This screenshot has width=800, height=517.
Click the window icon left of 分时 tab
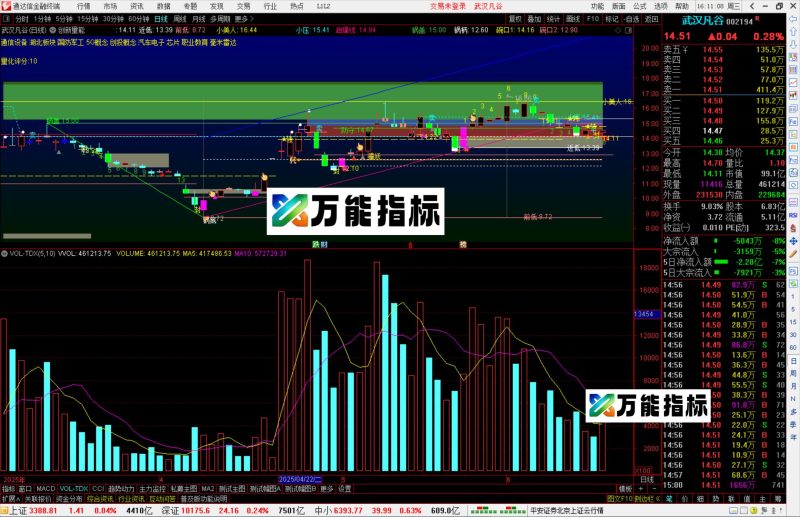click(x=6, y=19)
